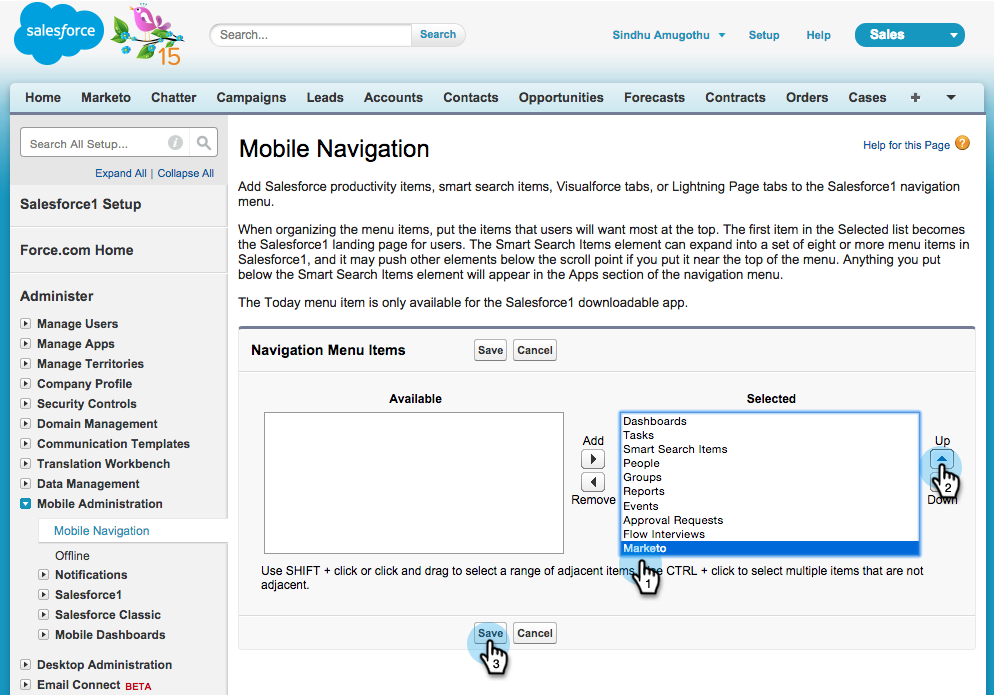Screen dimensions: 995x695
Task: Expand the Email Connect section
Action: pyautogui.click(x=25, y=684)
